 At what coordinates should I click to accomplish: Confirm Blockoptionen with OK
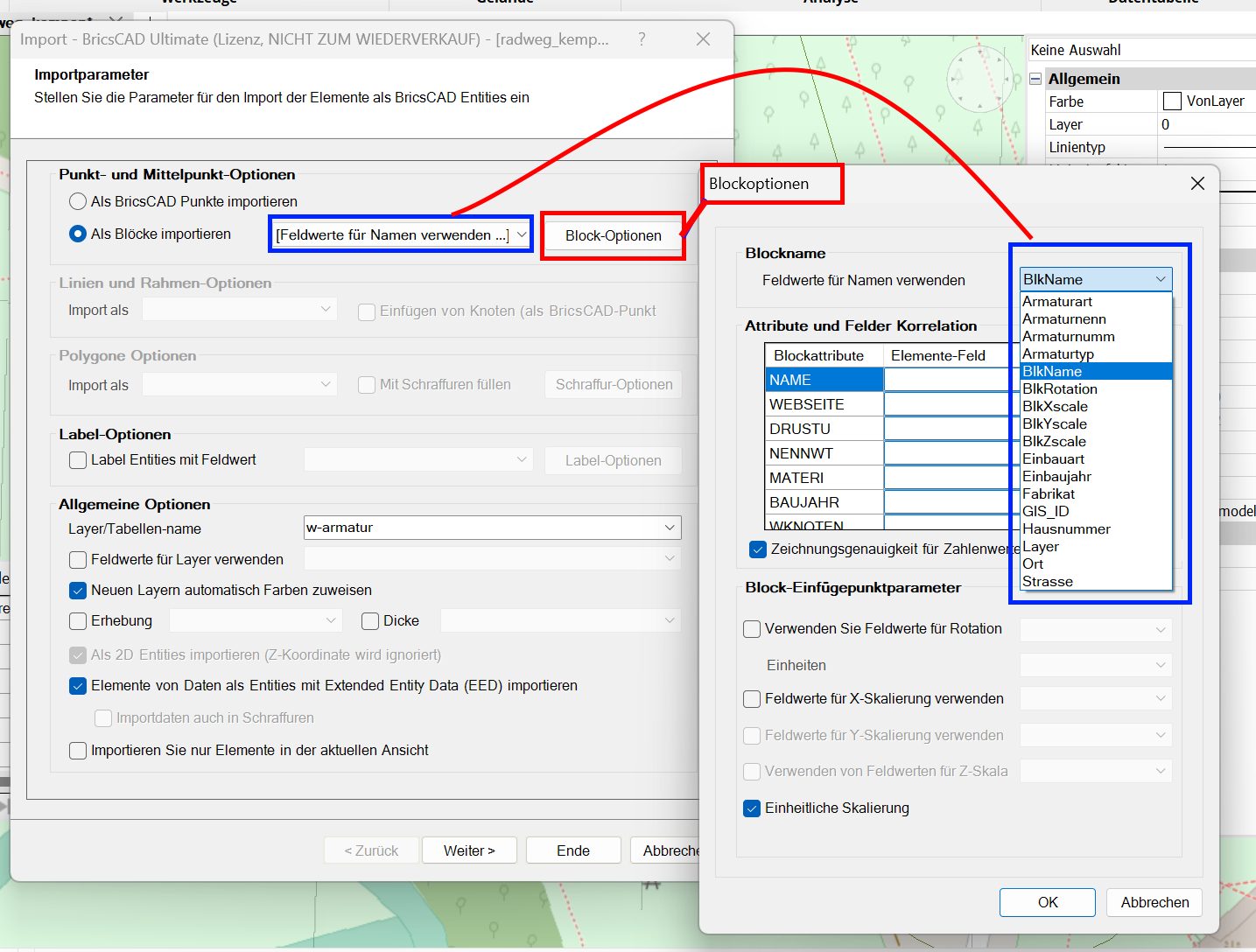[1047, 902]
